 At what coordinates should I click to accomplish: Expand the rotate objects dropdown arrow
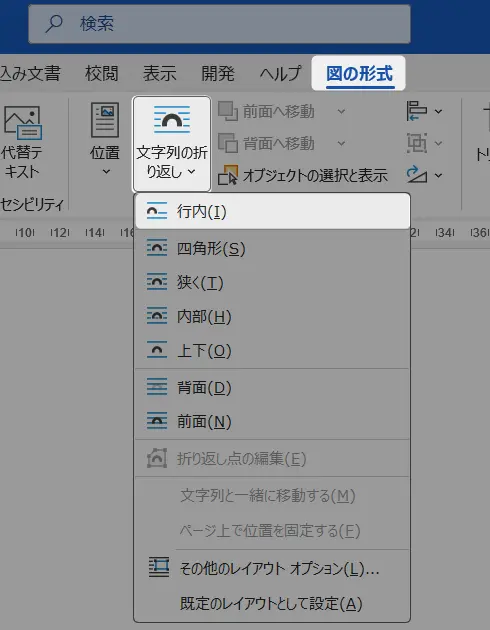click(439, 175)
